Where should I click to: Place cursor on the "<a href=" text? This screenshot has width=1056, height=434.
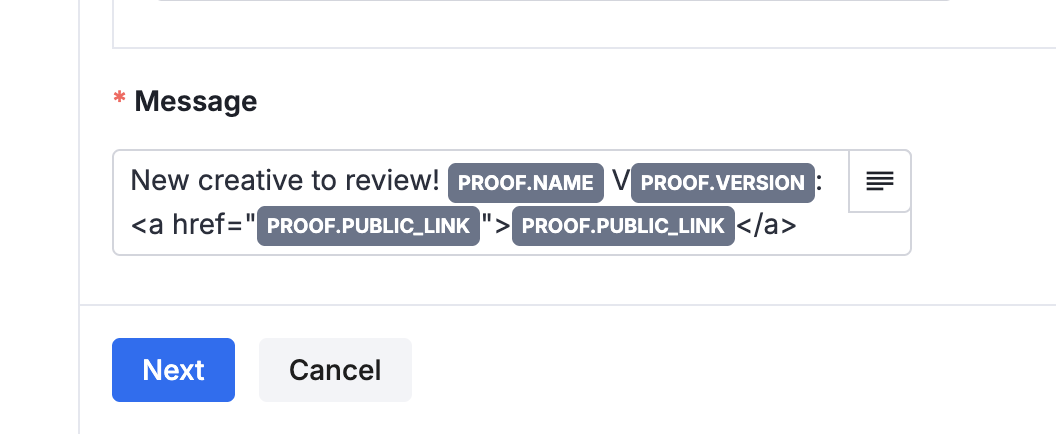[x=191, y=226]
